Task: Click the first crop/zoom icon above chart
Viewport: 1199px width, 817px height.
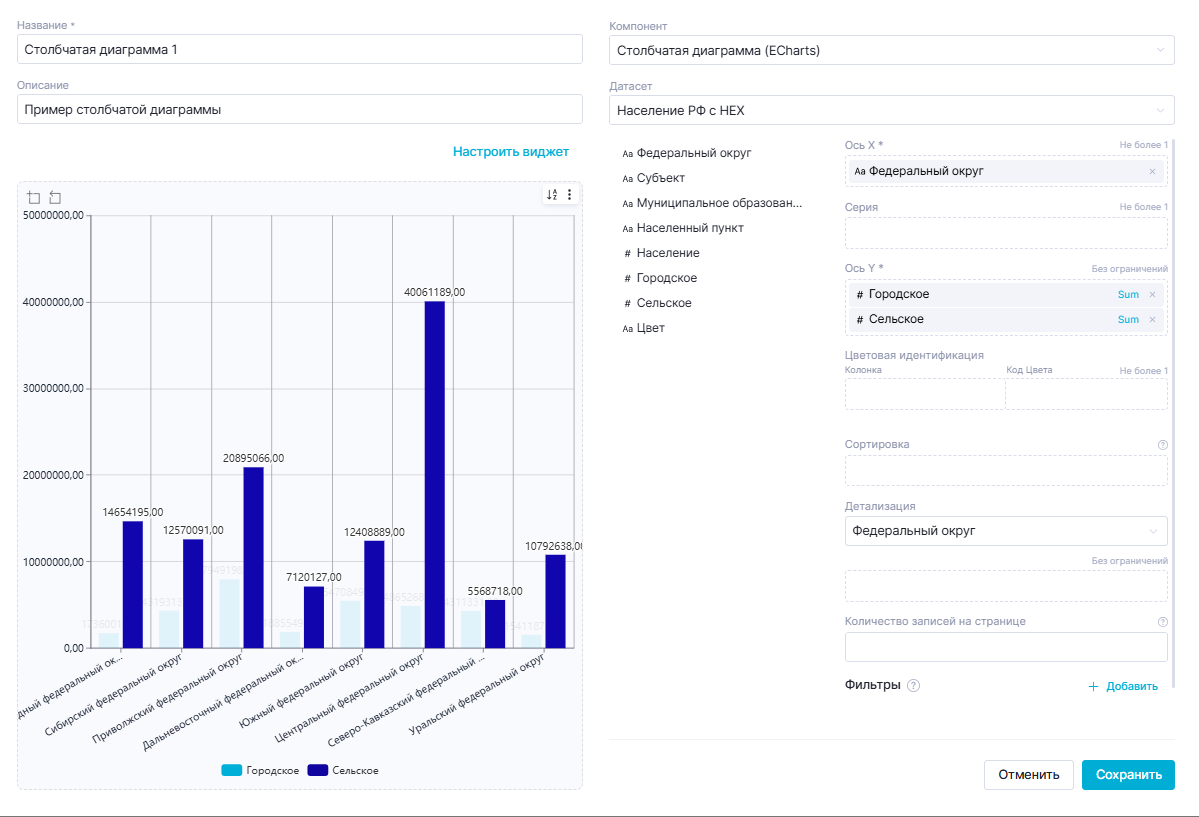Action: click(x=33, y=197)
